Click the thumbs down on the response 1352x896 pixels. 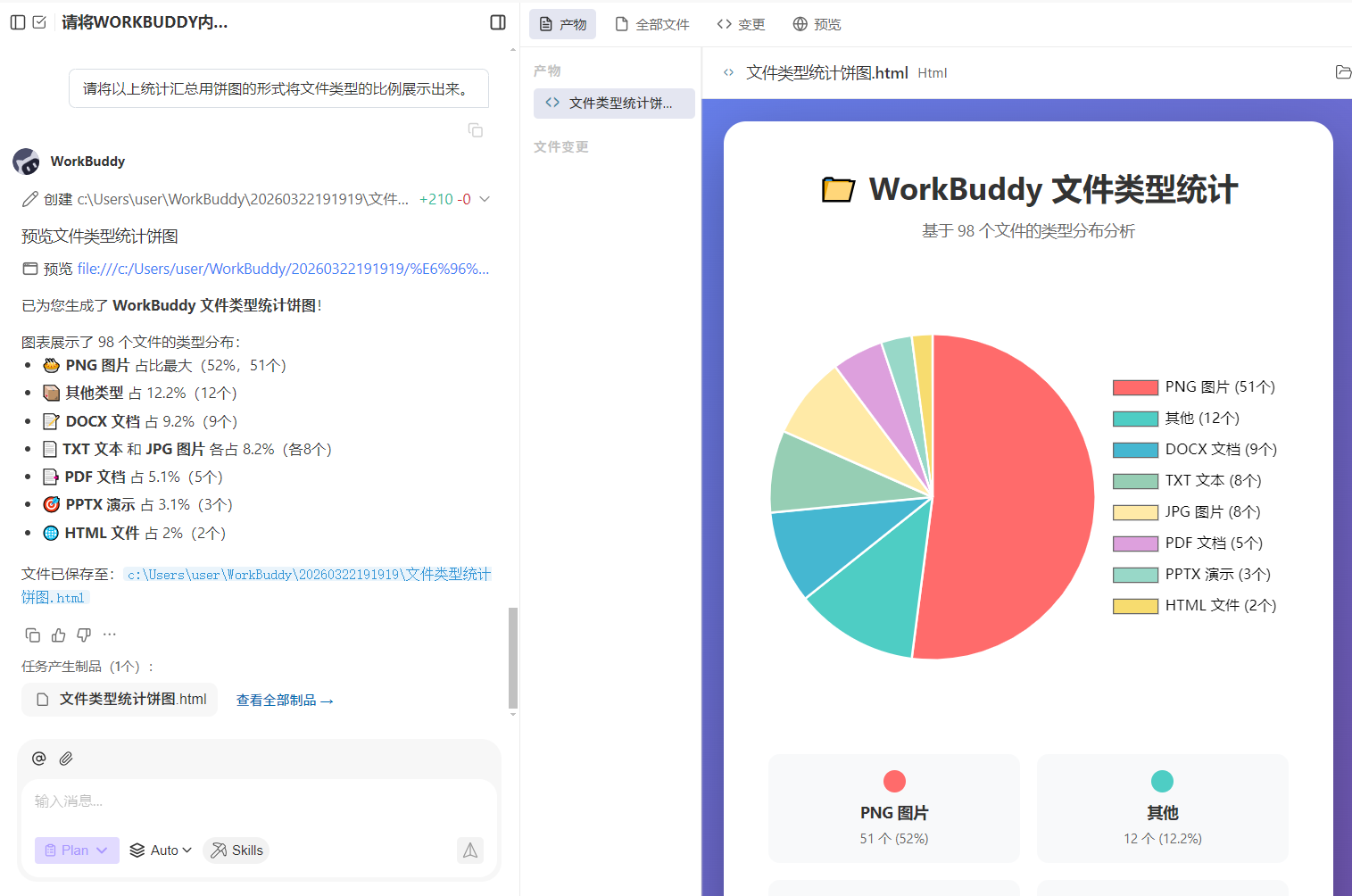[83, 635]
